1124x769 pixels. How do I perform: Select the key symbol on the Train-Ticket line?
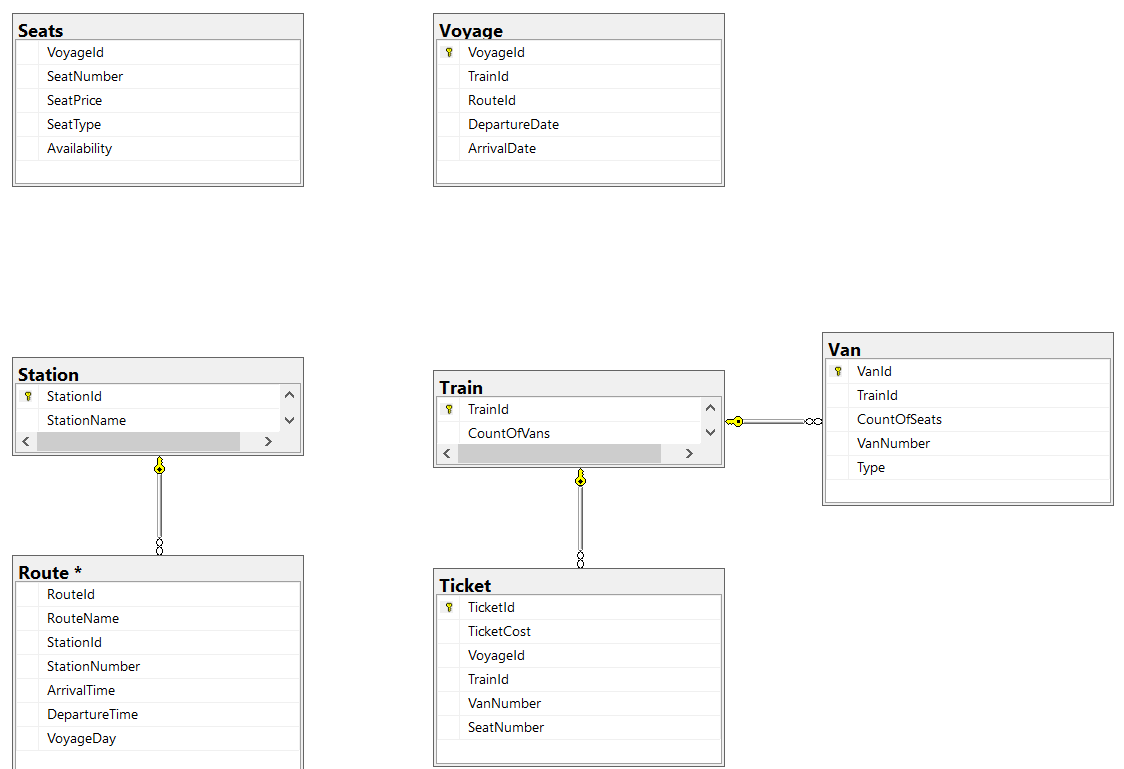pos(580,478)
